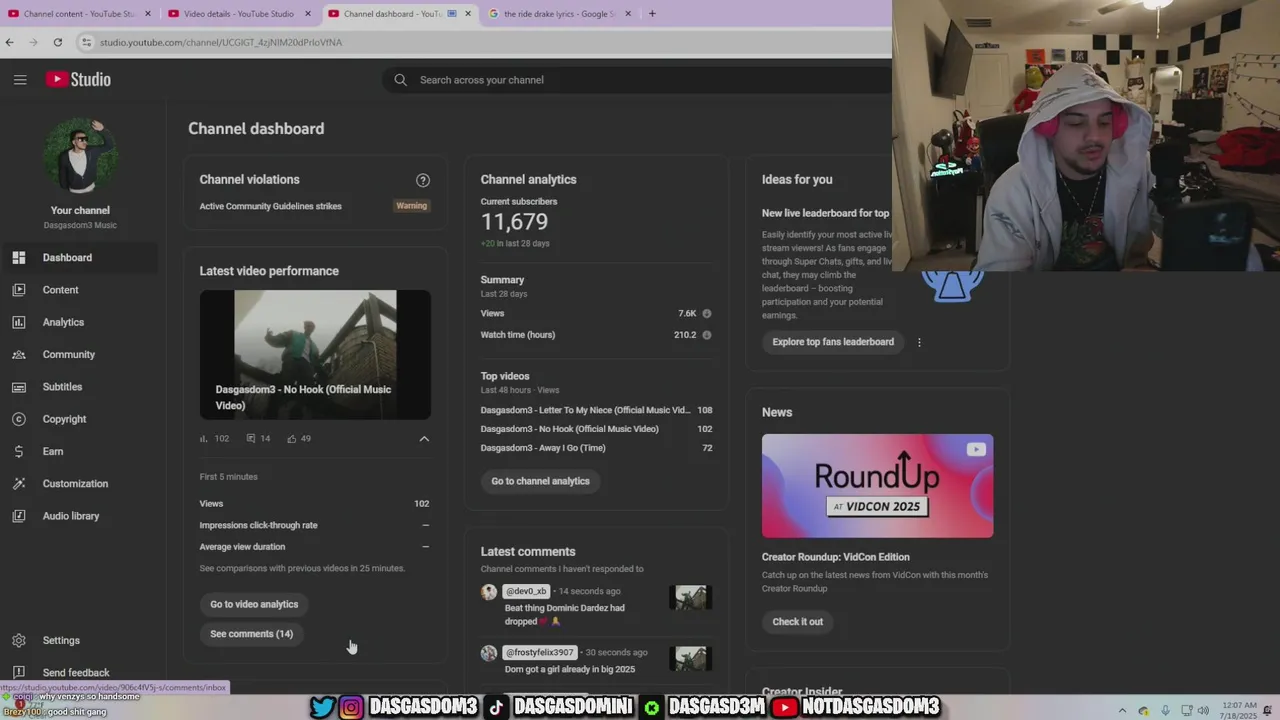Click the address bar URL
1280x720 pixels.
click(x=221, y=42)
